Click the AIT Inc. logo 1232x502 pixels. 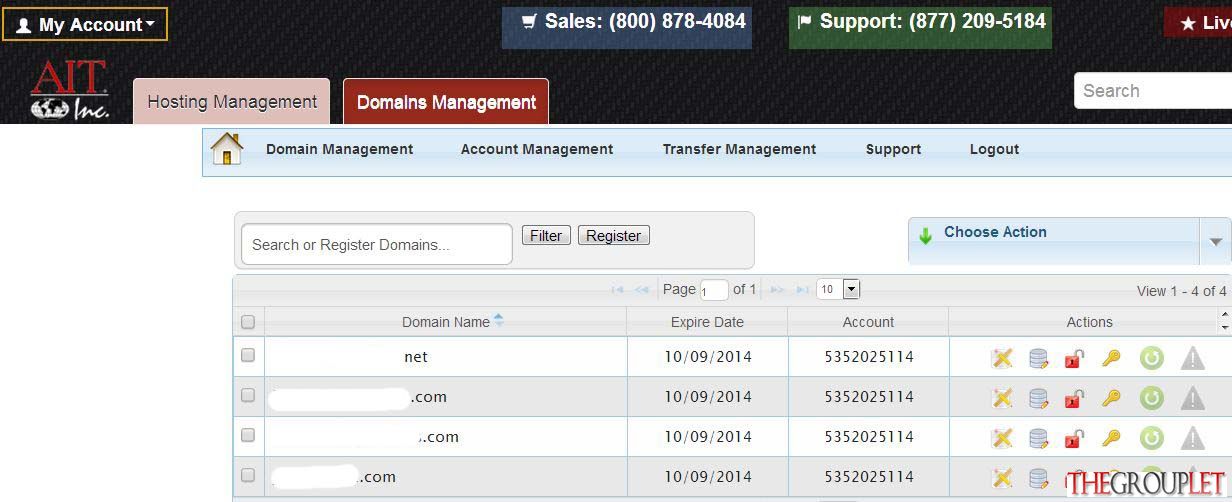tap(70, 90)
